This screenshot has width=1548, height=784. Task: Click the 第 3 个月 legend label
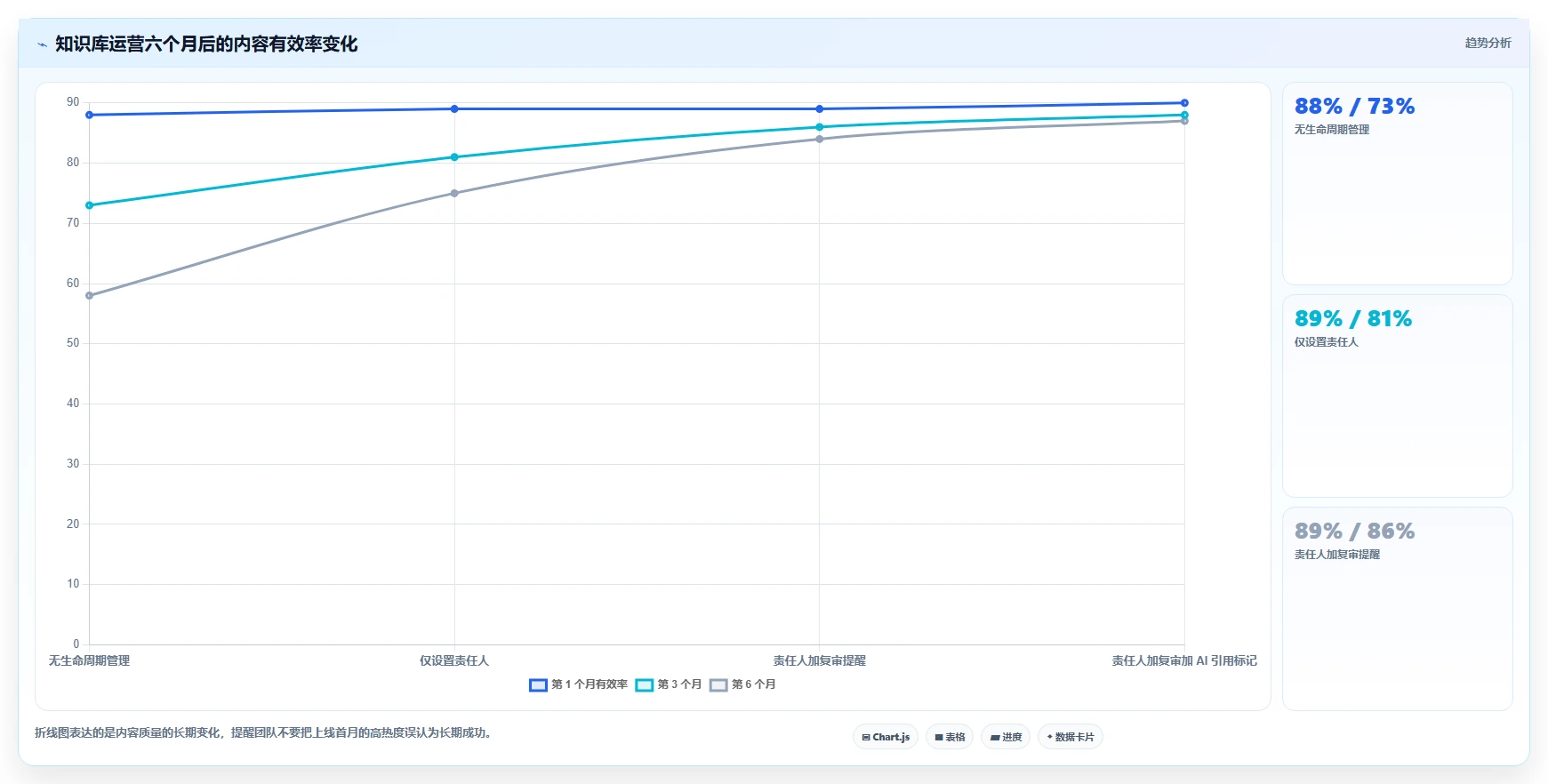click(679, 684)
